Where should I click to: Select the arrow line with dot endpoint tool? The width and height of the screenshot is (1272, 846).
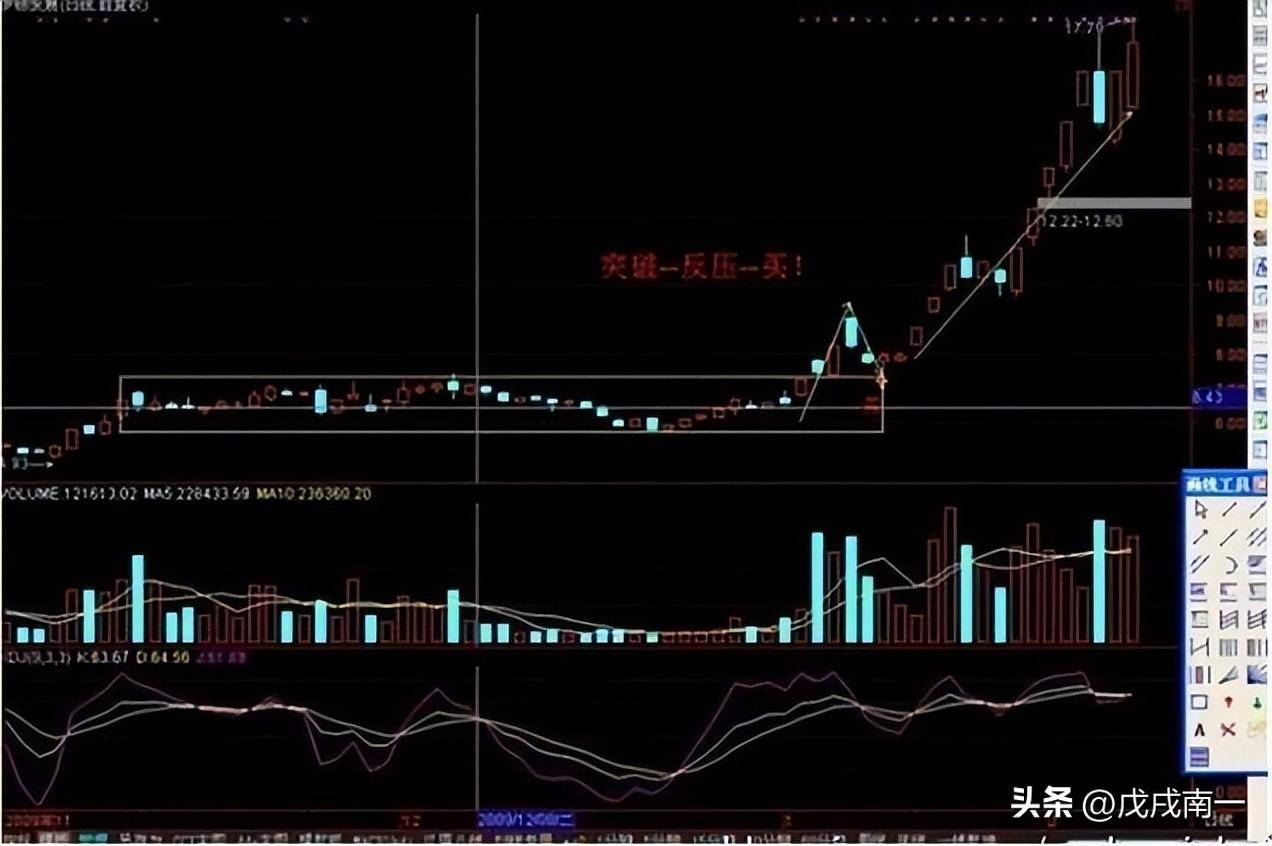point(1200,537)
